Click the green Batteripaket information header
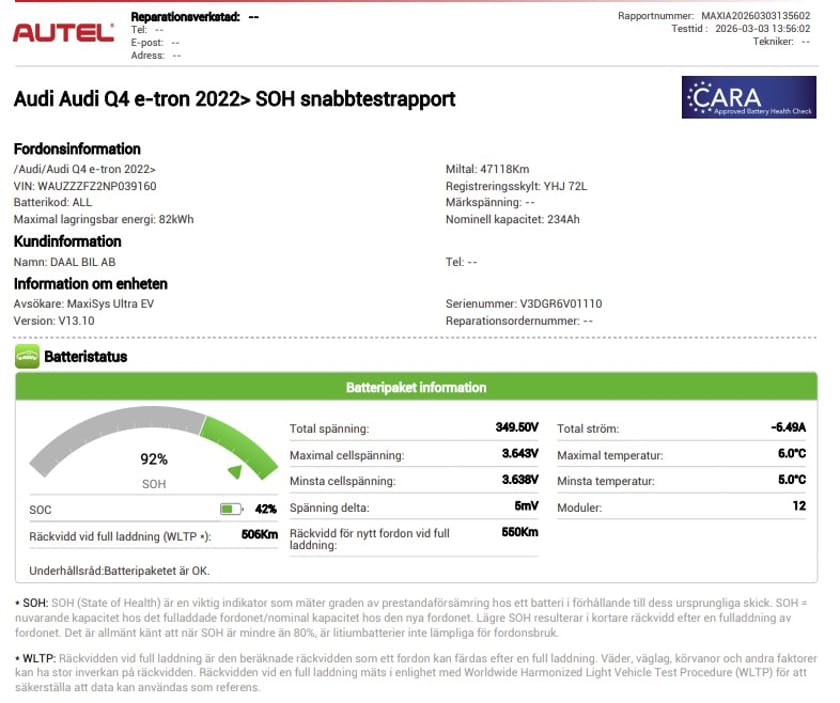The height and width of the screenshot is (703, 840). click(416, 387)
